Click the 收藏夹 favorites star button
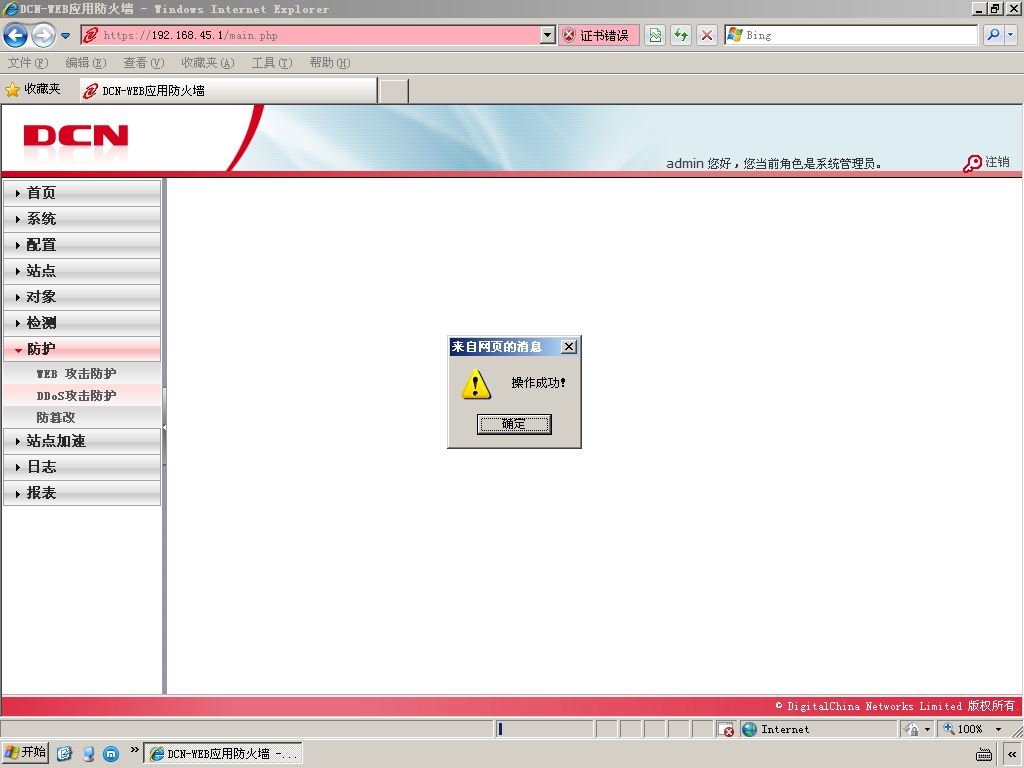This screenshot has width=1024, height=768. 33,89
